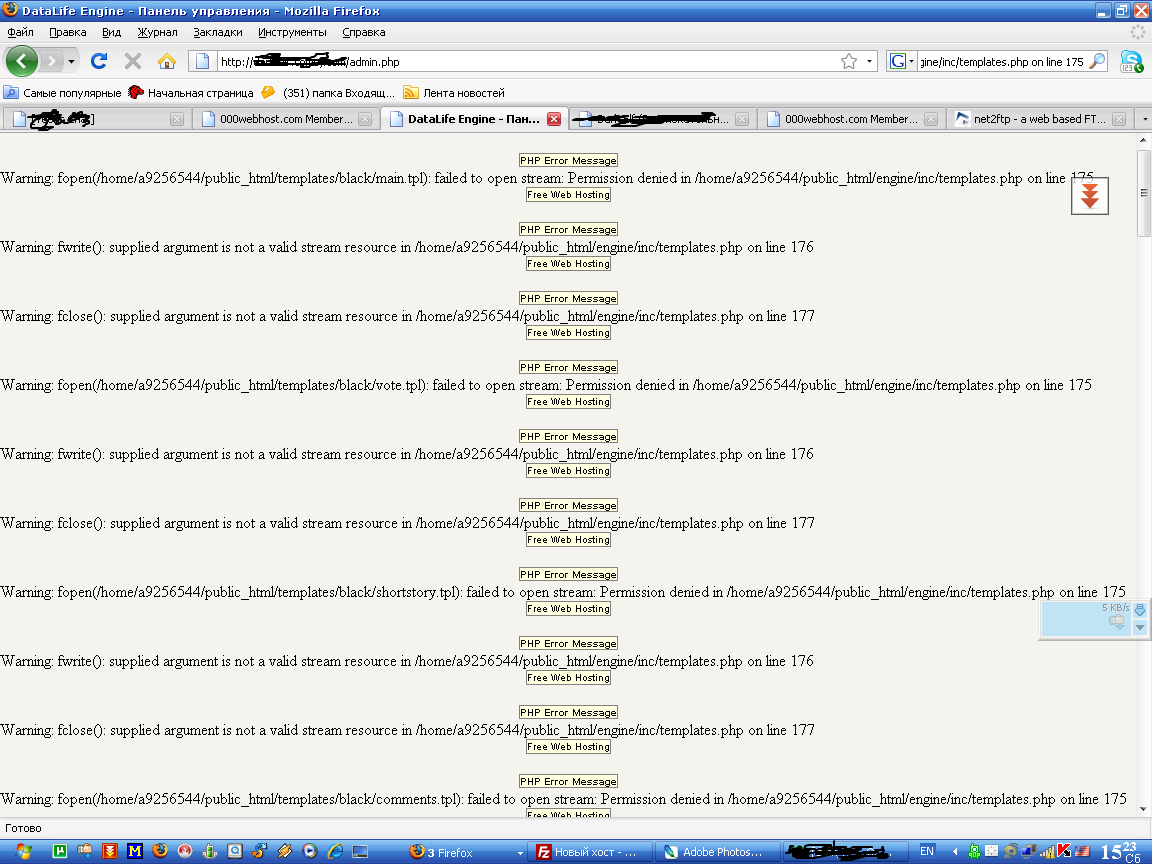The width and height of the screenshot is (1152, 864).
Task: Close the DataLife Engine tab
Action: [554, 119]
